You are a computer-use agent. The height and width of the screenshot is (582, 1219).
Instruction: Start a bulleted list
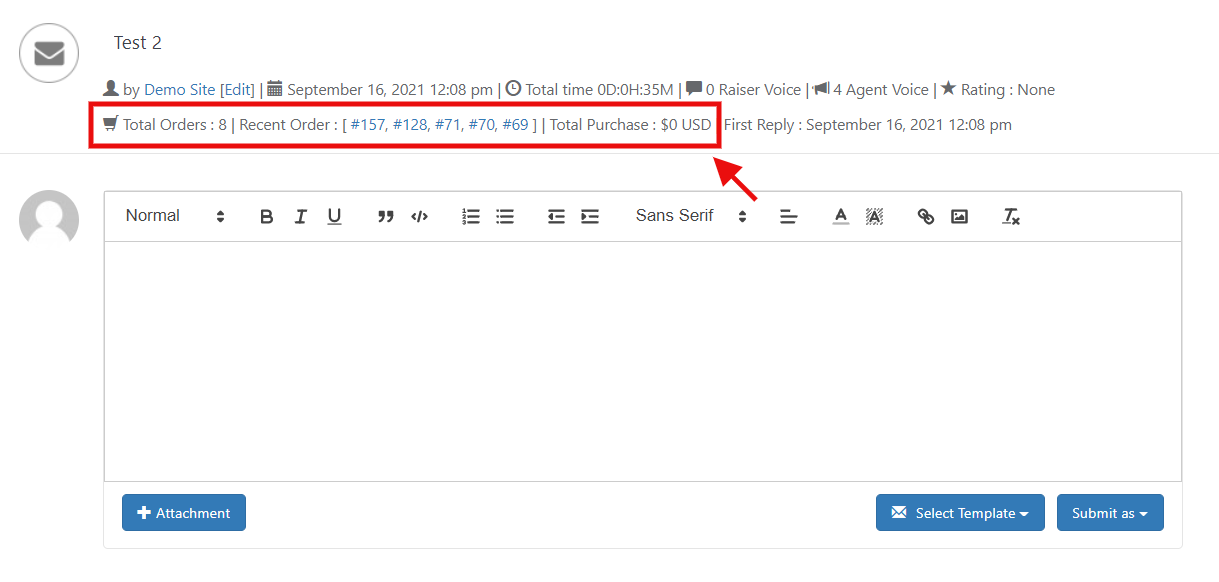pyautogui.click(x=505, y=216)
